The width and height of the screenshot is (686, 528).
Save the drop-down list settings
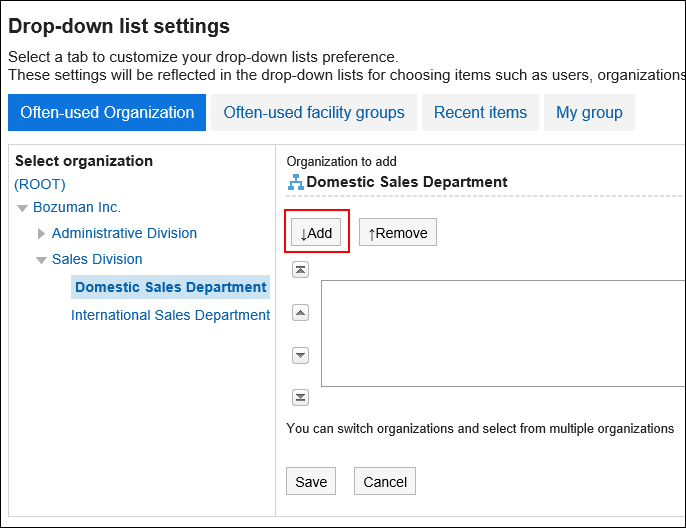[x=311, y=481]
